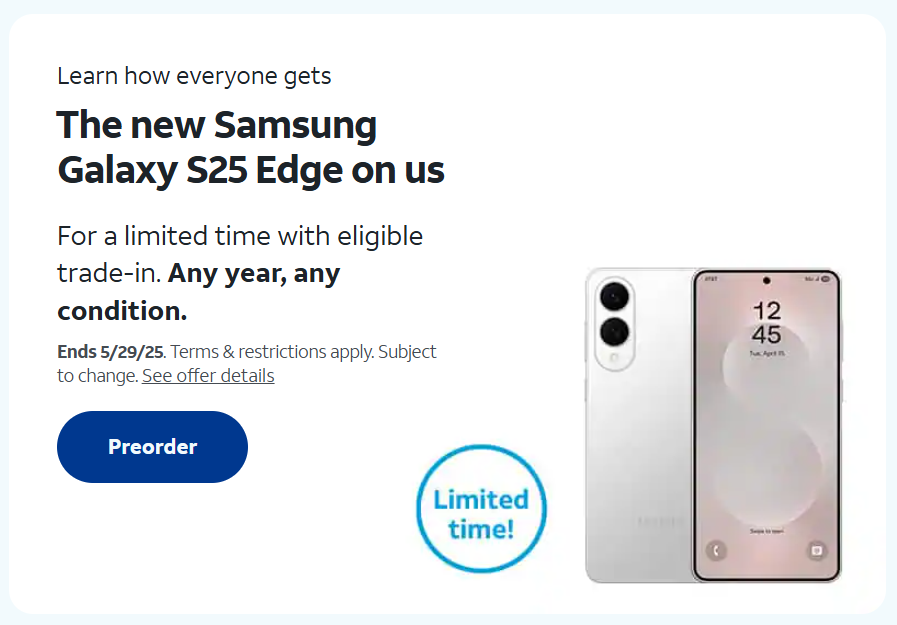The width and height of the screenshot is (897, 625).
Task: Click the Samsung Galaxy S25 Edge headline
Action: pos(251,147)
